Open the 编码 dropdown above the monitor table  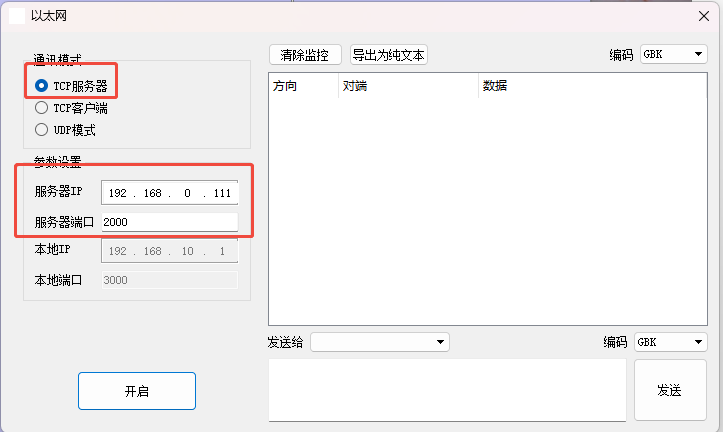point(673,55)
